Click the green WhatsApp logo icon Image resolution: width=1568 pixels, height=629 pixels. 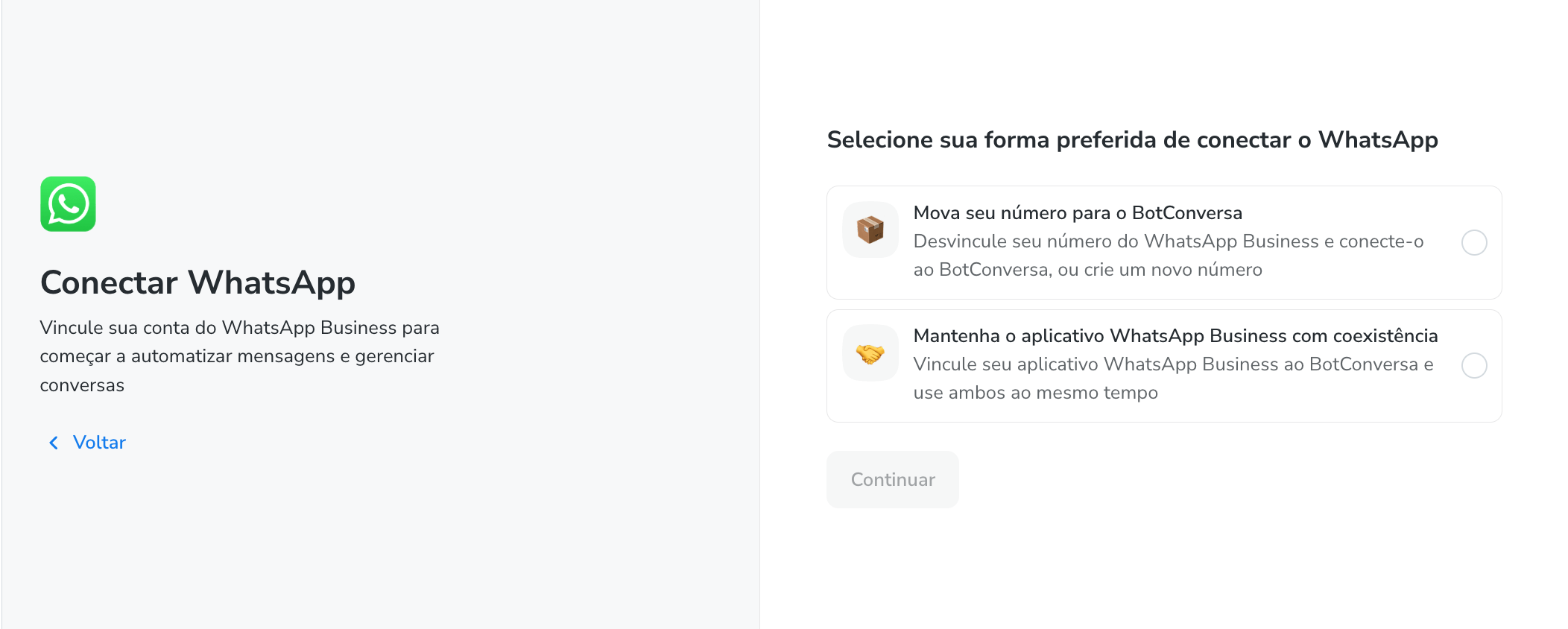click(68, 204)
